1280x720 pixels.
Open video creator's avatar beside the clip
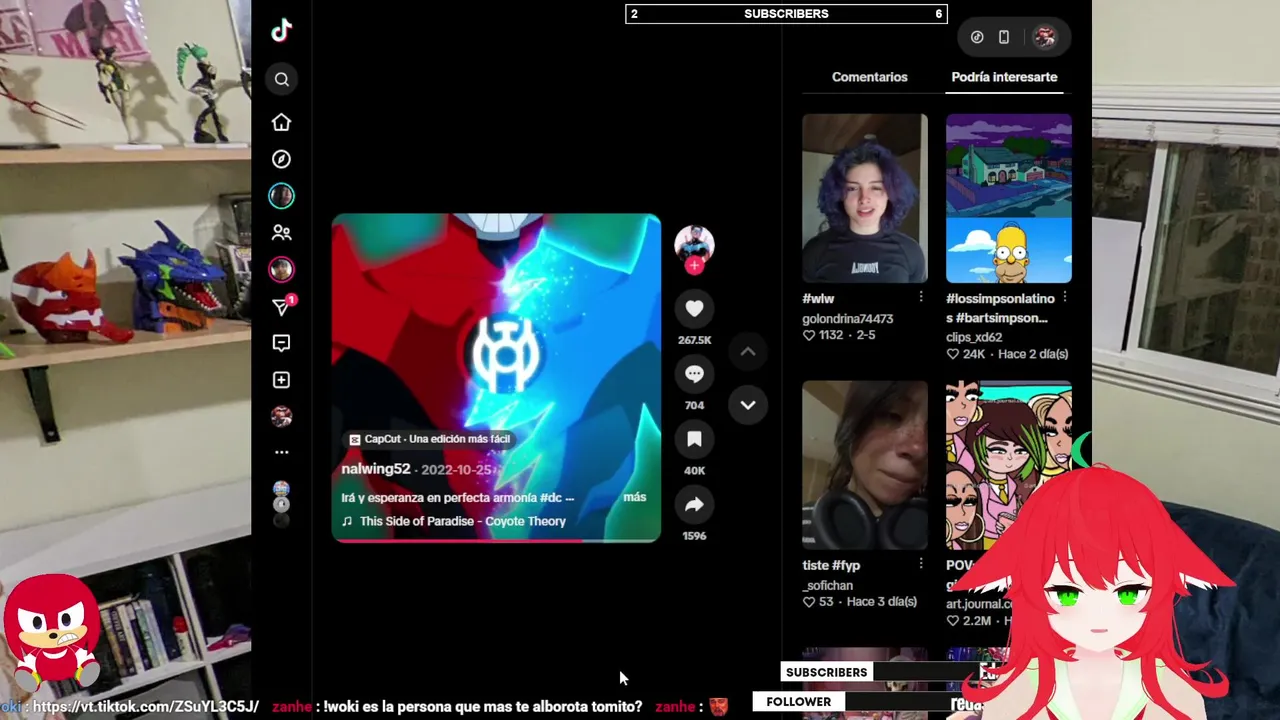pos(694,243)
